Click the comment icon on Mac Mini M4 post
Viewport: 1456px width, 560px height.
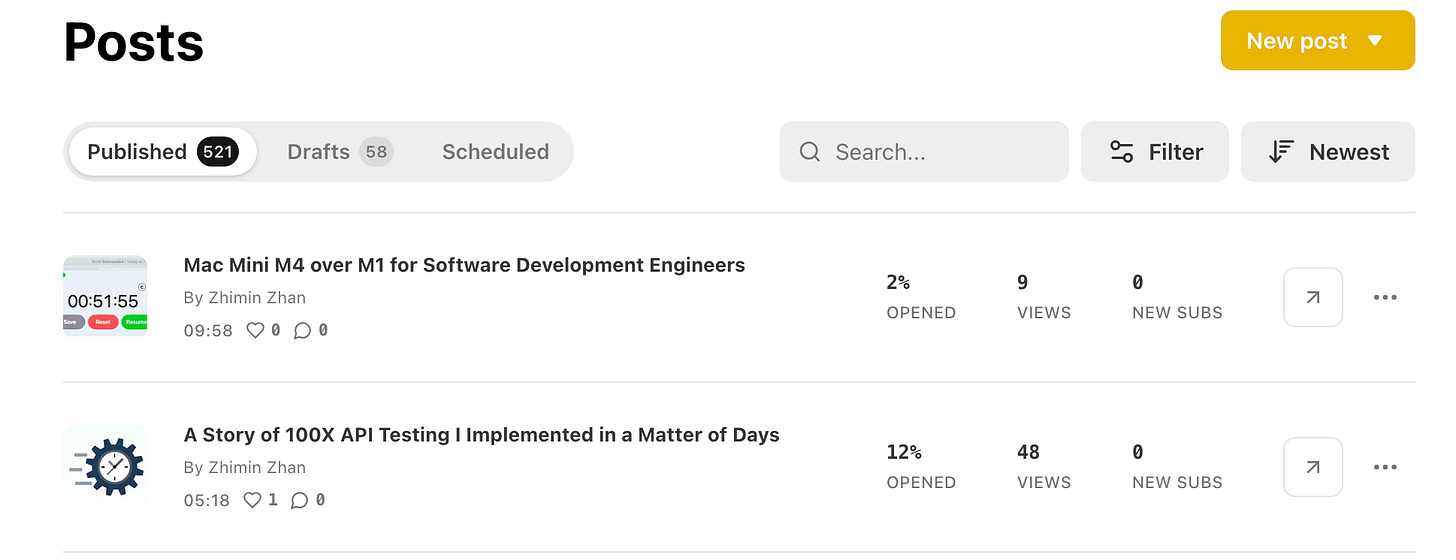[x=302, y=330]
